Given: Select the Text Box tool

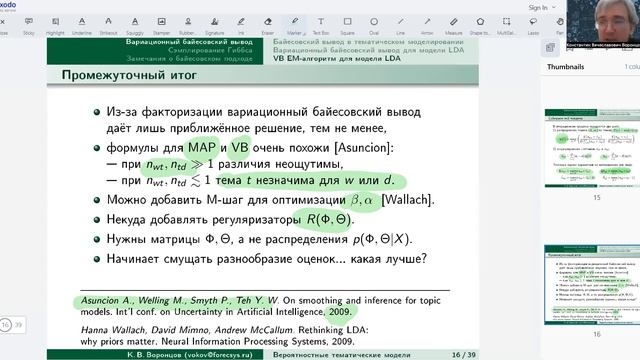Looking at the screenshot, I should 321,25.
